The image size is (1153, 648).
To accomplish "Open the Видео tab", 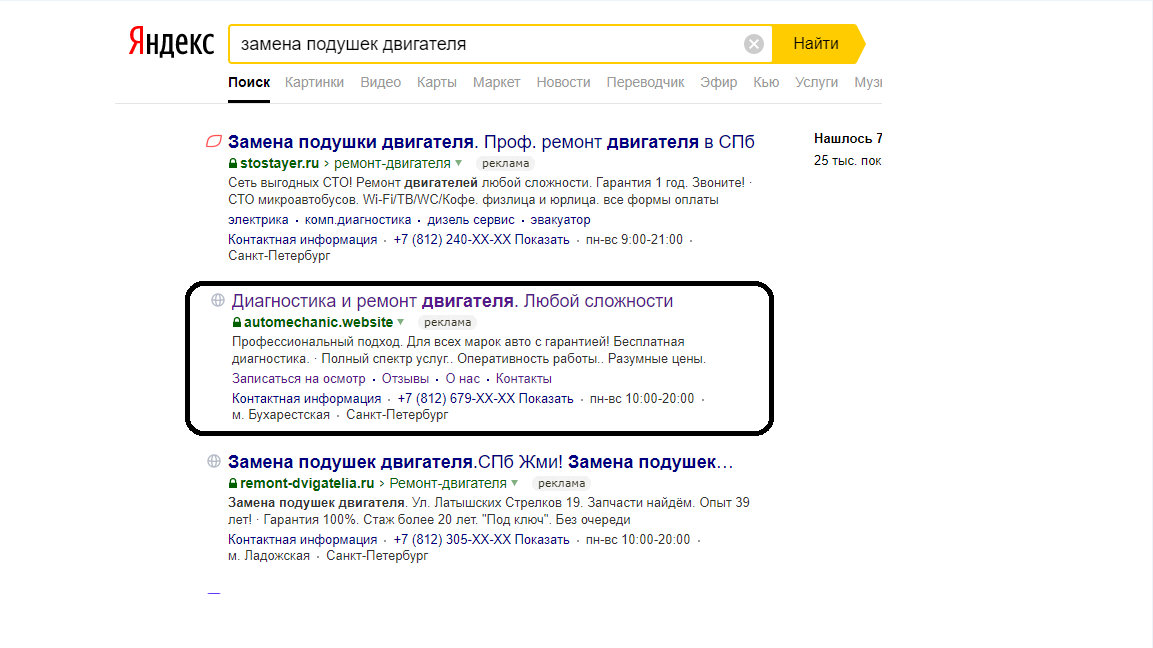I will (380, 82).
